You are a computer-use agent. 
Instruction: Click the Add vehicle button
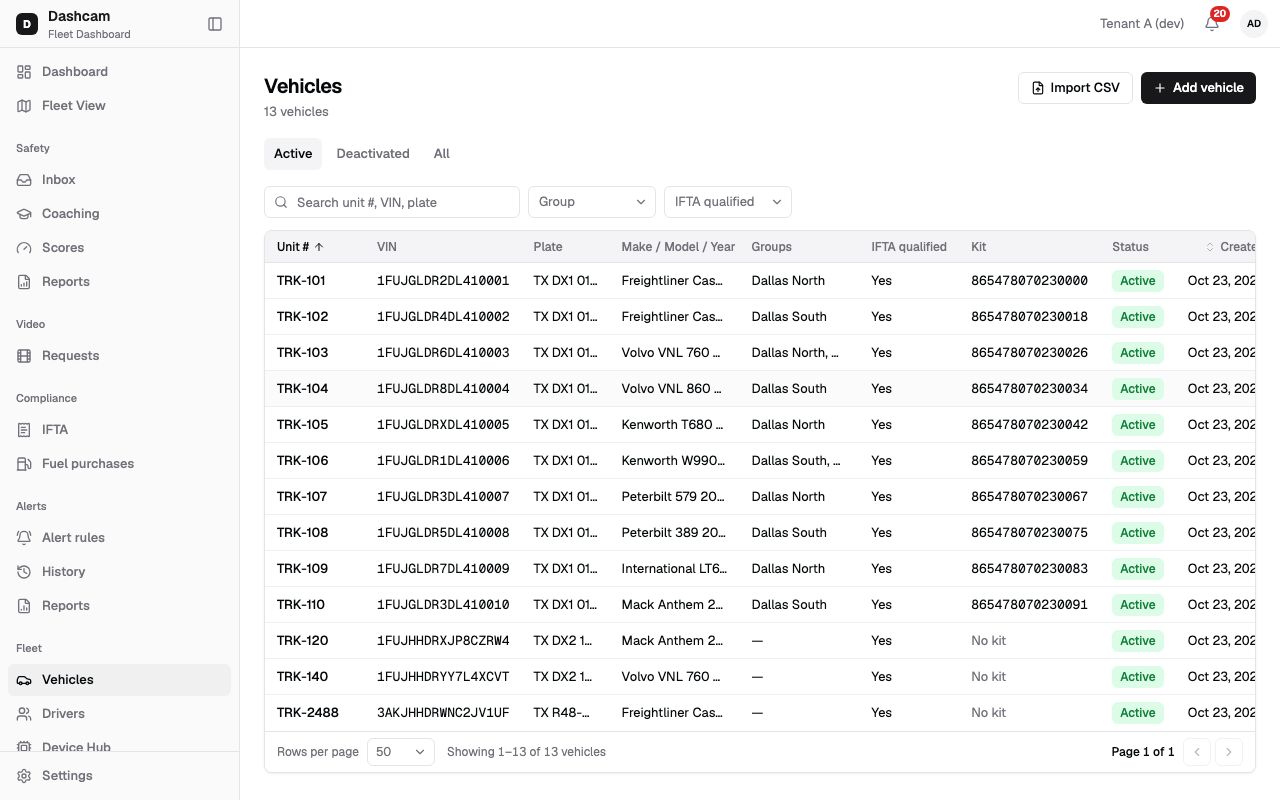tap(1198, 88)
